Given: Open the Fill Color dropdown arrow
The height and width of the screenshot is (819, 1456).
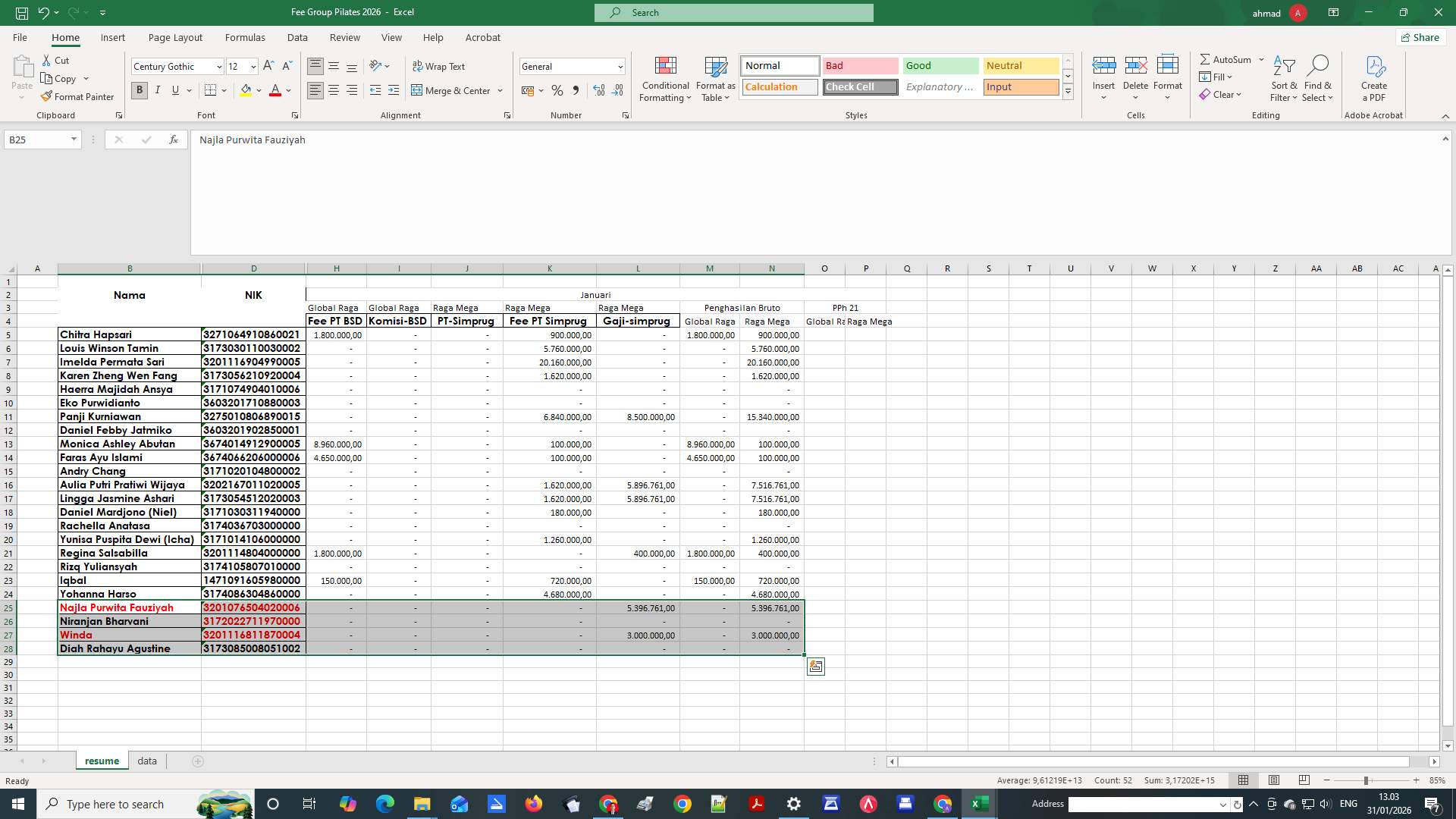Looking at the screenshot, I should [x=259, y=90].
